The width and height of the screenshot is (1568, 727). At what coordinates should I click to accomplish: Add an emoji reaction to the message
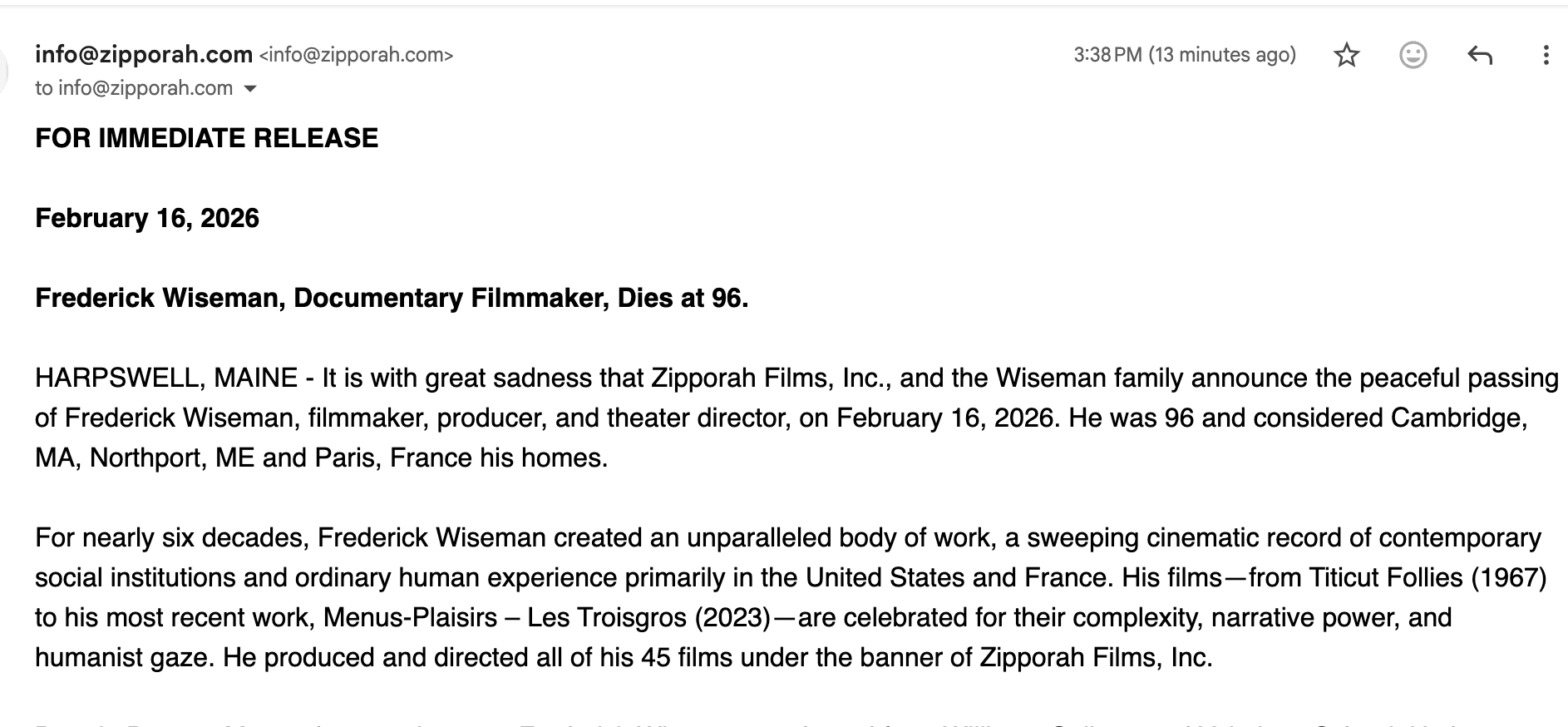tap(1413, 56)
